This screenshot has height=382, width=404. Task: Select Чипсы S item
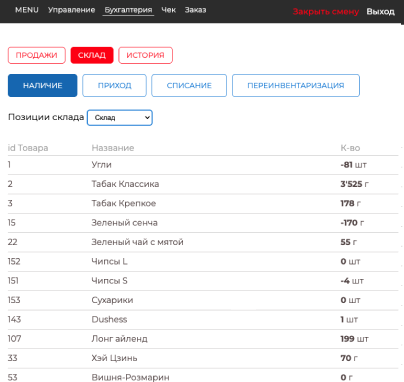click(x=109, y=281)
